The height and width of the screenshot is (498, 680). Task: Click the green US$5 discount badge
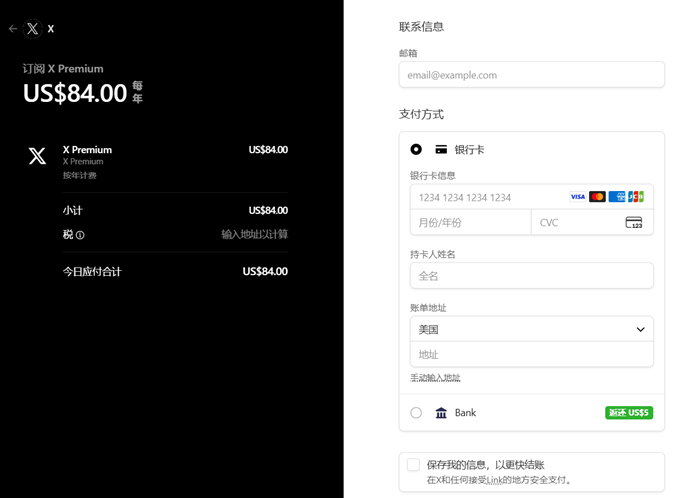click(x=628, y=413)
